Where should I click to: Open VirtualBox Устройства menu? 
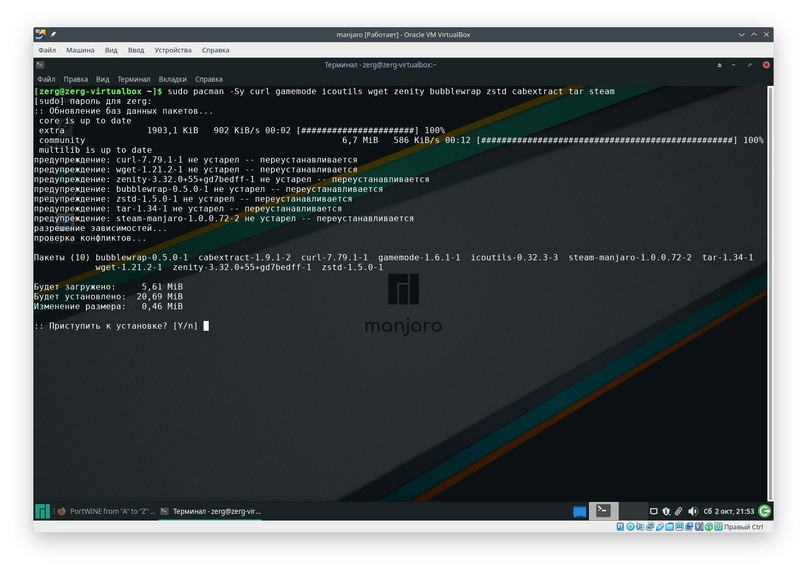pos(173,50)
